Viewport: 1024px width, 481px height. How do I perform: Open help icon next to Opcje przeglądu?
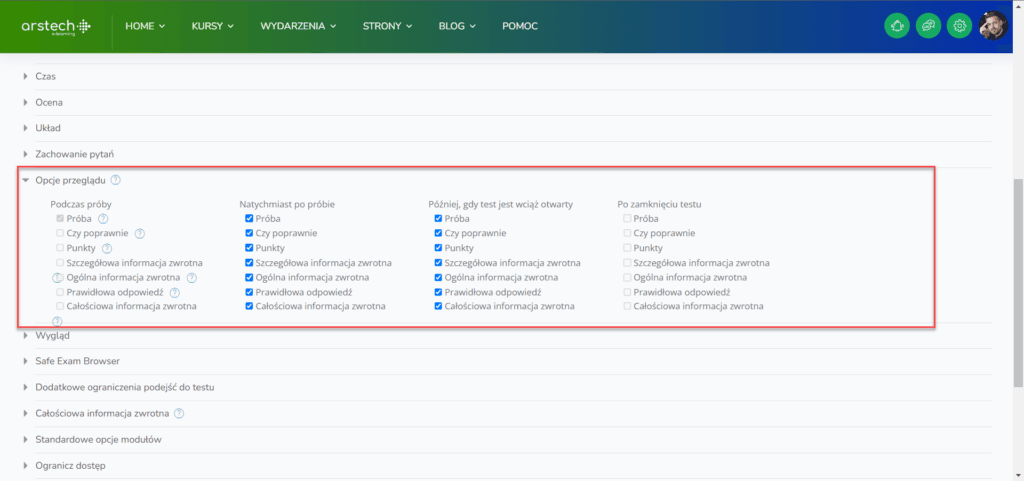pyautogui.click(x=116, y=180)
